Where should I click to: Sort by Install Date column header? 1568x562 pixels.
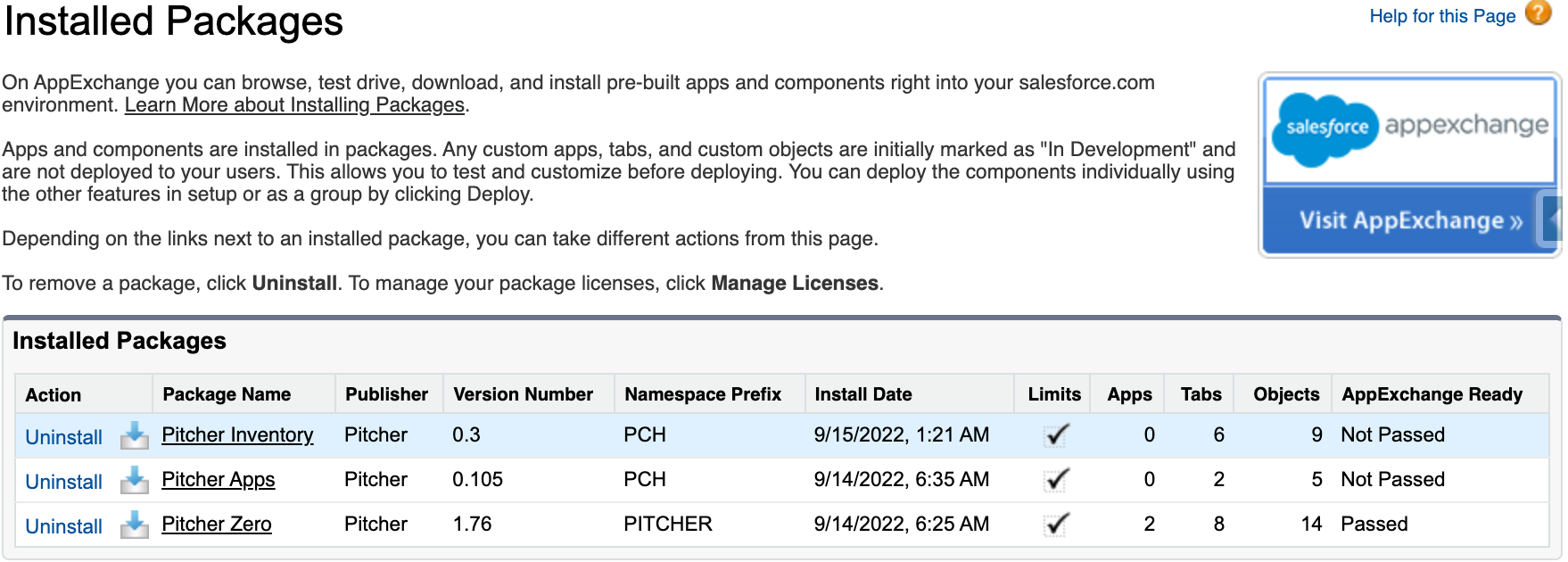(862, 394)
